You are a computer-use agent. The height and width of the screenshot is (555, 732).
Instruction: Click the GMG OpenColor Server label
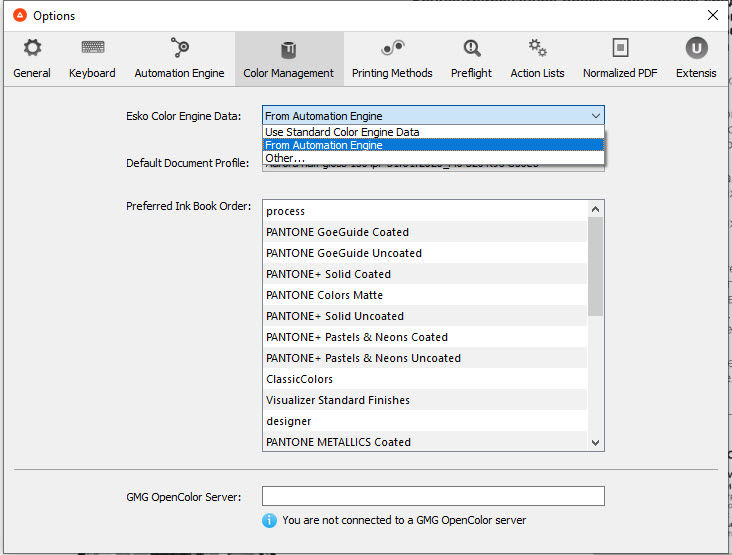tap(183, 497)
